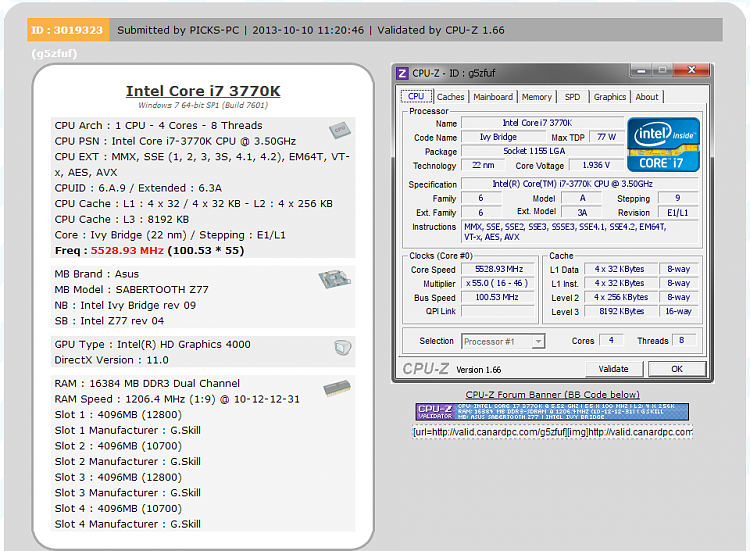Click the Revision E1/L1 value

[x=677, y=212]
